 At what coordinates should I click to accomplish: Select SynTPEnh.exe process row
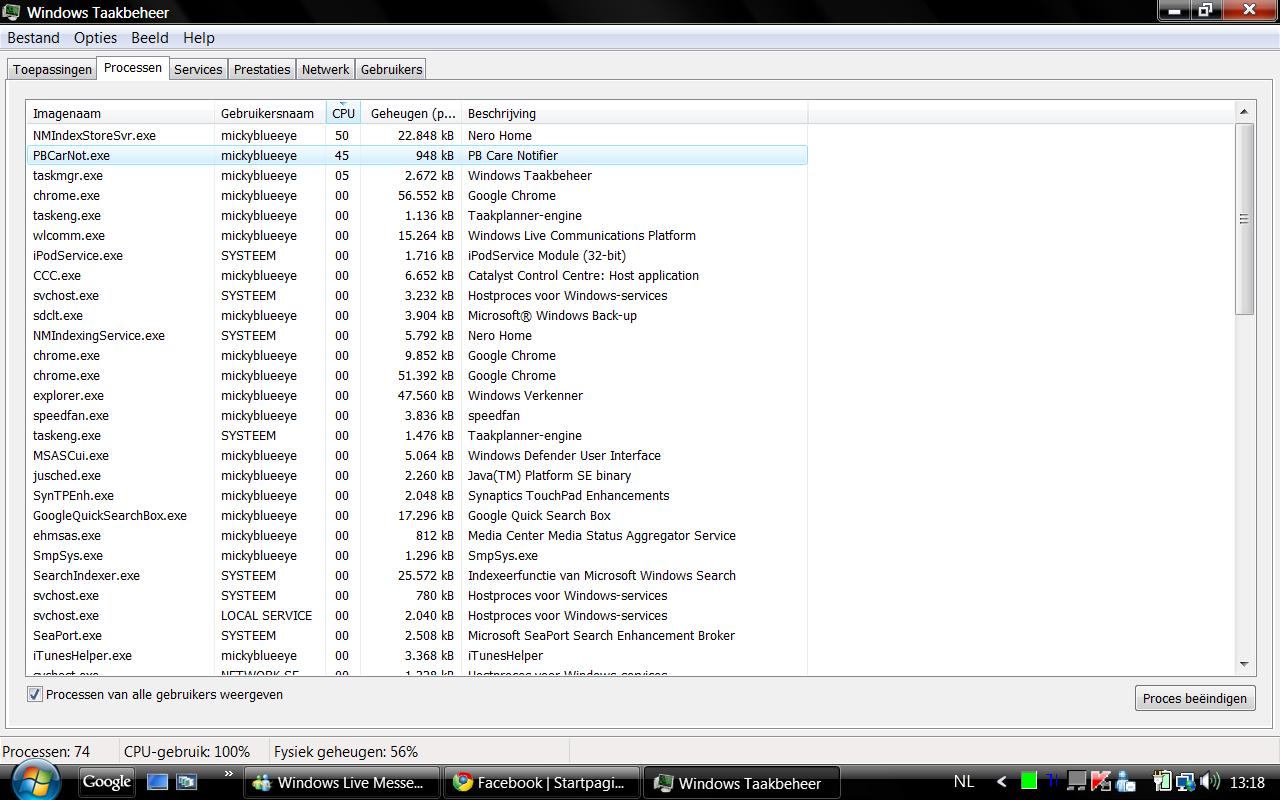click(417, 495)
